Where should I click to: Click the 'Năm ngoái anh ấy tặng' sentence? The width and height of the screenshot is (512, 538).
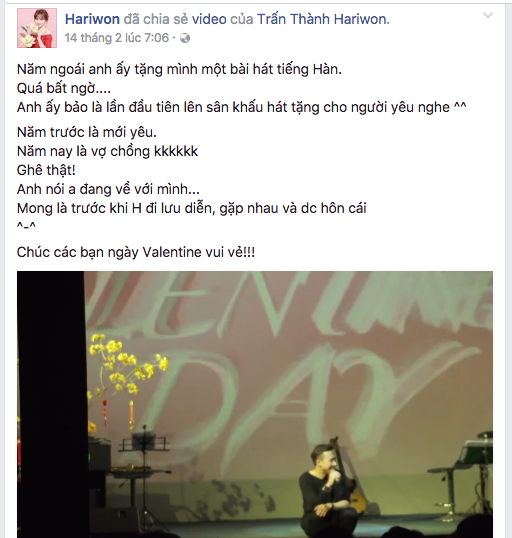point(179,70)
